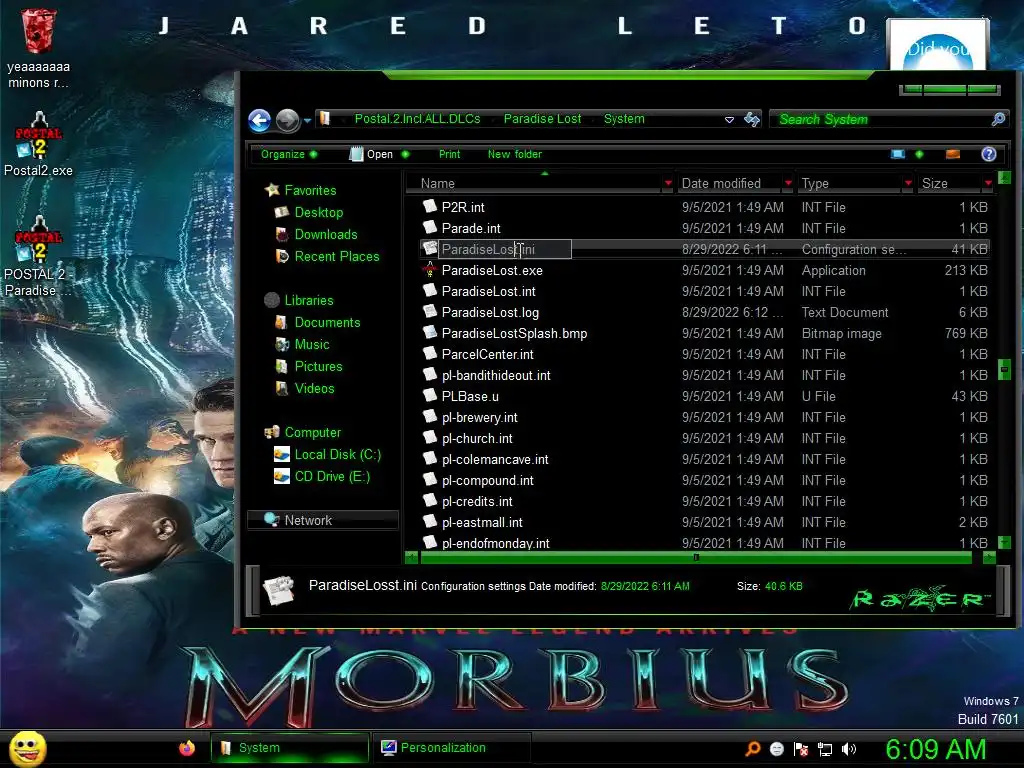Click Favorites in the navigation pane

310,190
